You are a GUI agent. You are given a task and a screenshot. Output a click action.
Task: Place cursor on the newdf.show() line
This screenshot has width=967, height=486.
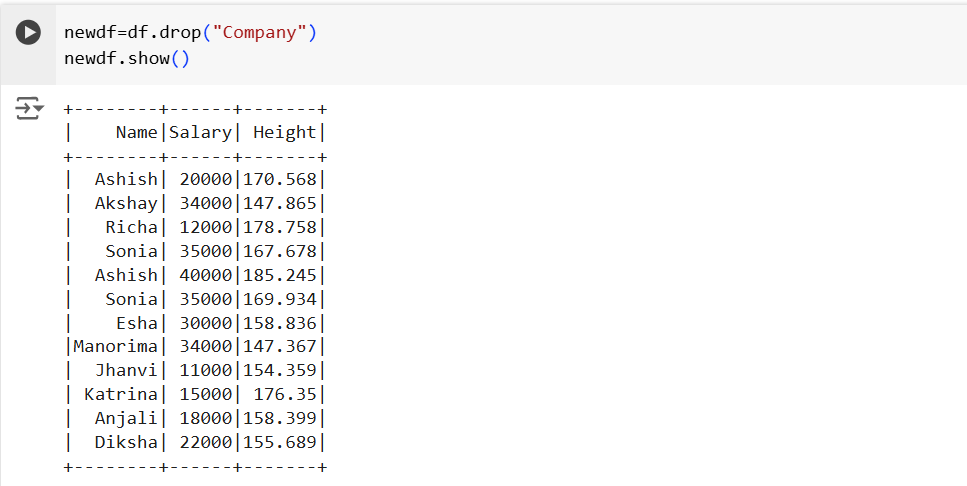[x=126, y=58]
